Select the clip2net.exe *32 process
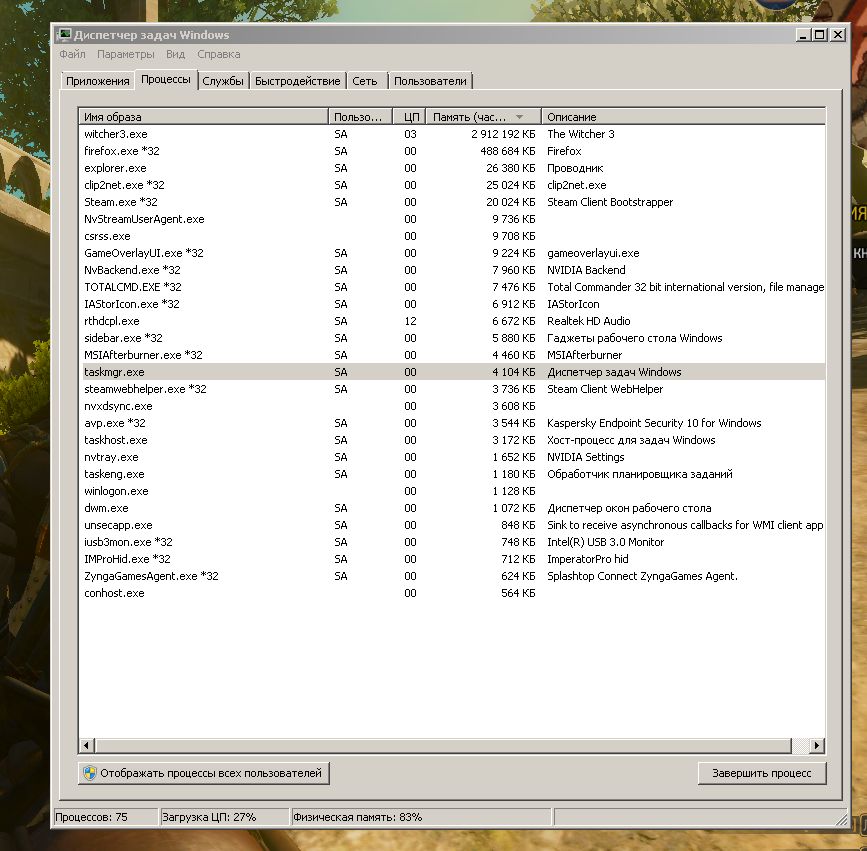The image size is (867, 851). coord(452,185)
